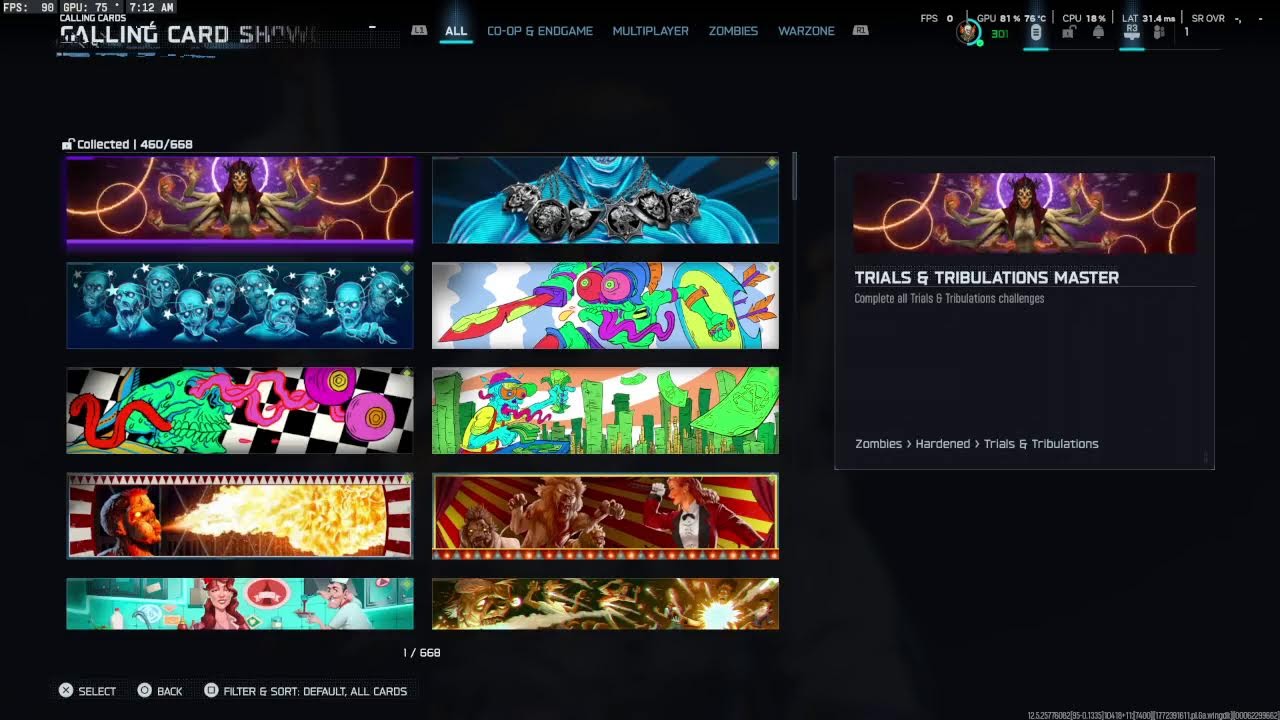The width and height of the screenshot is (1280, 720).
Task: Pick the teal diner with red-haired woman card
Action: point(240,604)
